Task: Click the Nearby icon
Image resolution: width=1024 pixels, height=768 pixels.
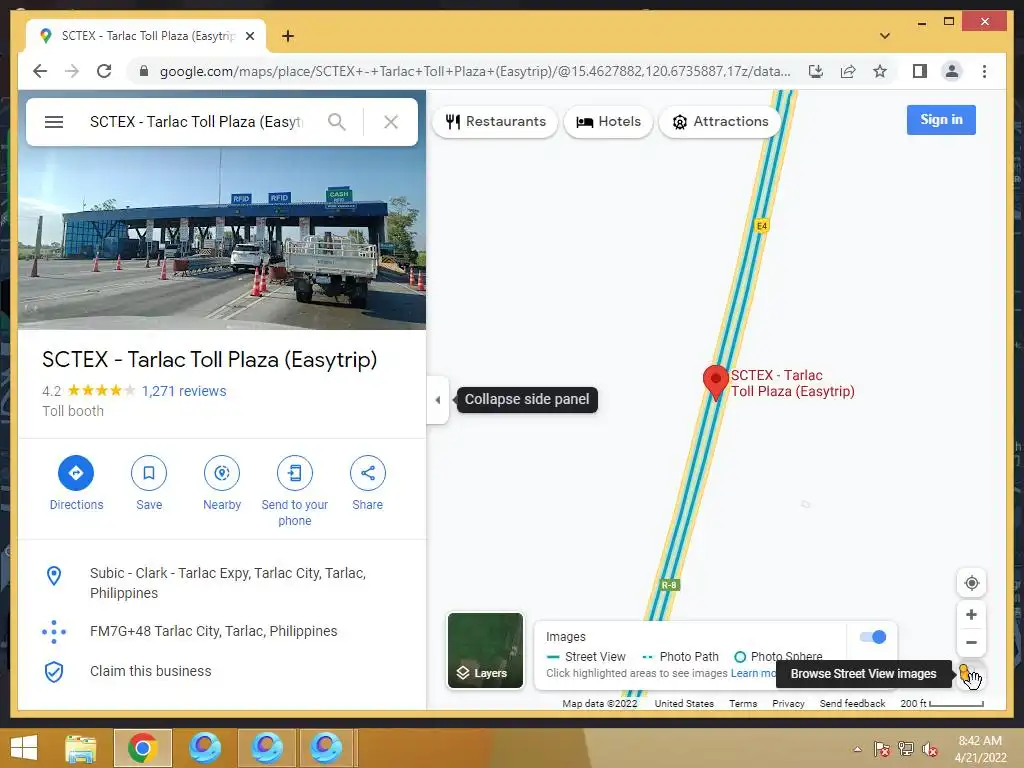Action: (x=222, y=473)
